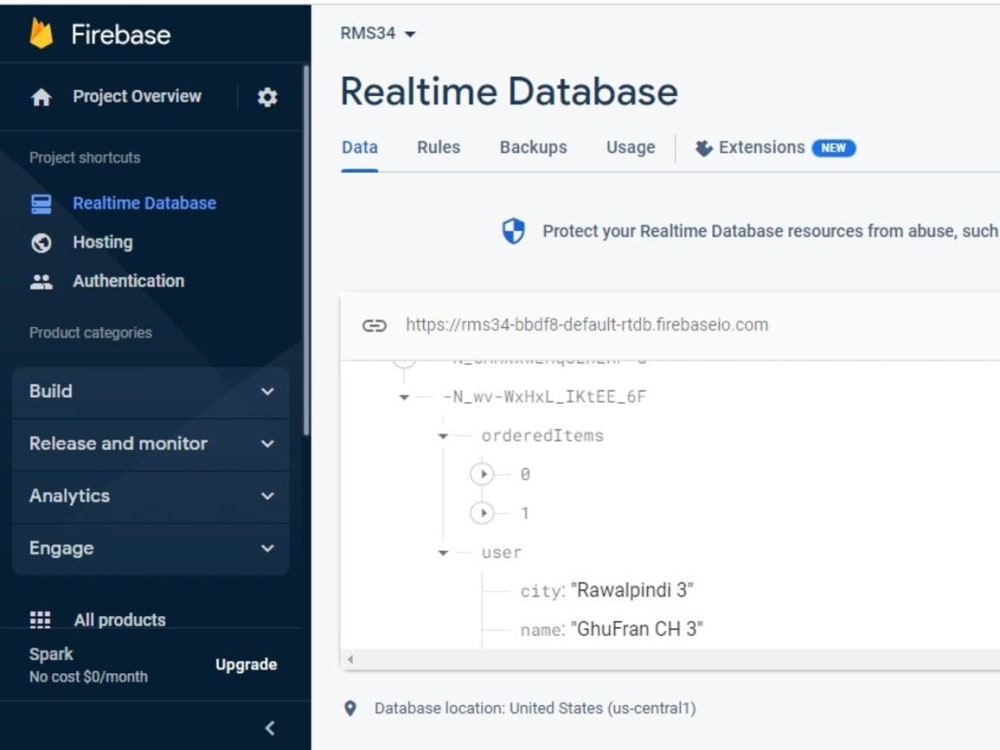Image resolution: width=1000 pixels, height=750 pixels.
Task: Expand the Analytics category
Action: pos(151,496)
